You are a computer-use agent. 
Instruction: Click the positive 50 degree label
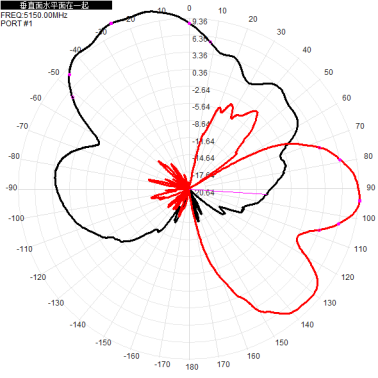(x=329, y=72)
